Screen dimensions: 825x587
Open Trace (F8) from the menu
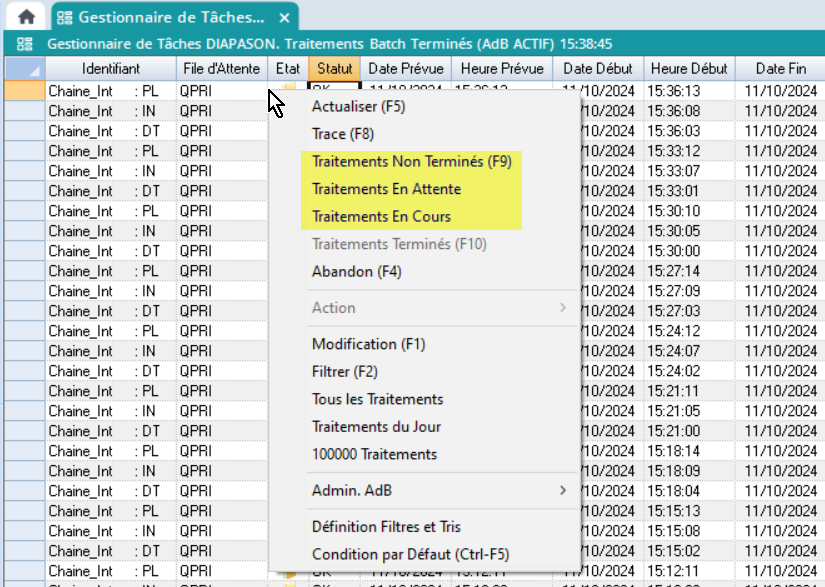click(x=342, y=134)
